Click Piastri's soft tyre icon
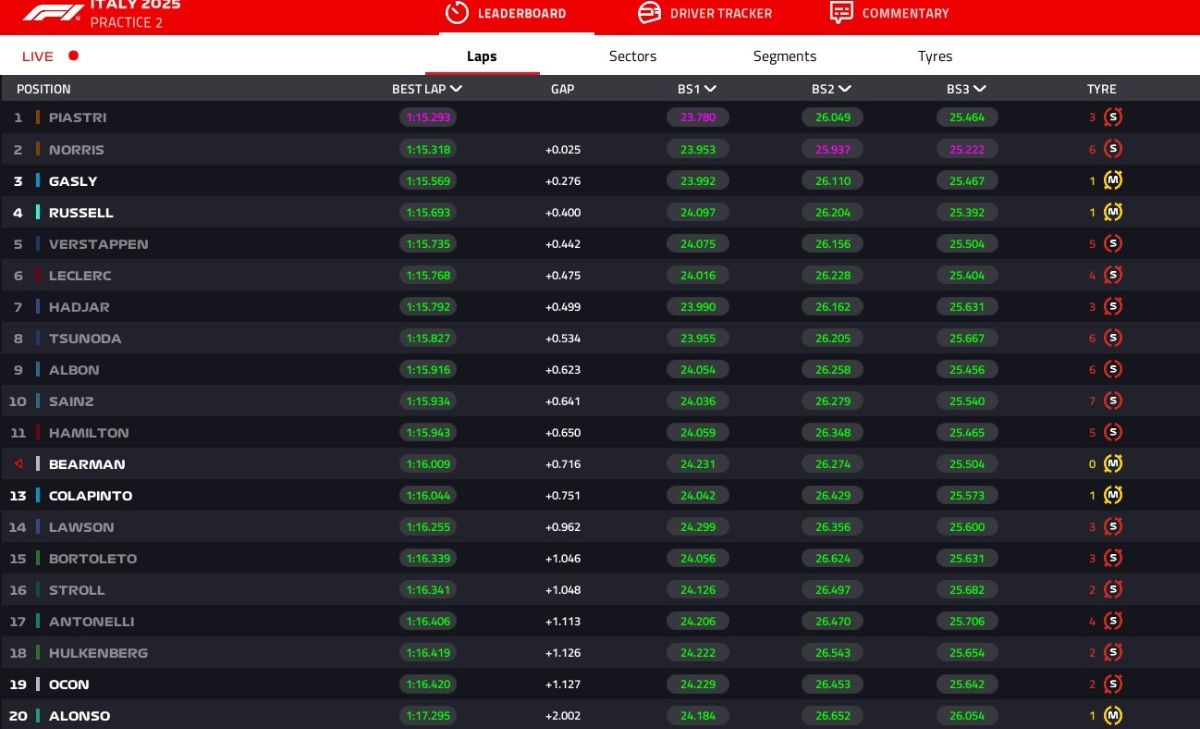1200x729 pixels. (x=1113, y=117)
